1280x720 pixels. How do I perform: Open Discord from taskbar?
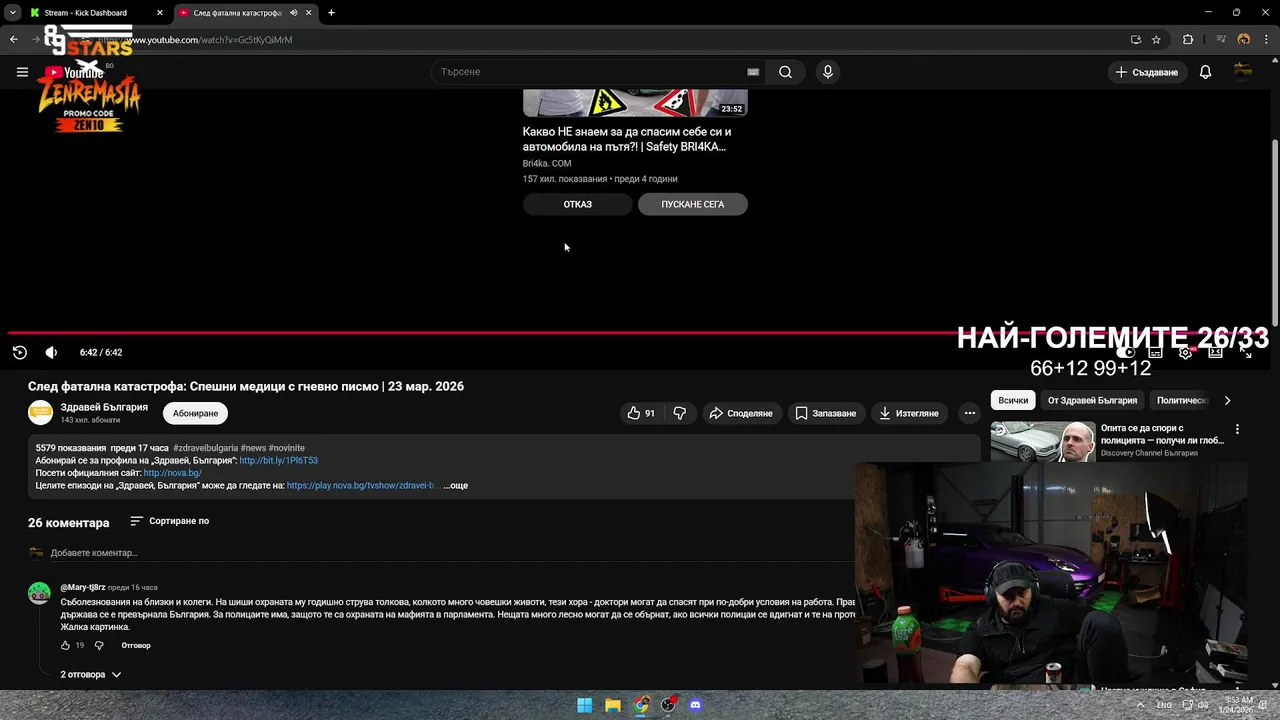(696, 705)
